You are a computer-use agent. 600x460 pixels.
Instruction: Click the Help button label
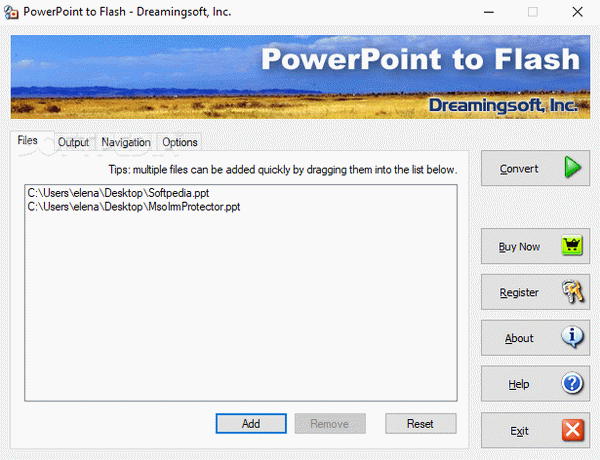[x=519, y=384]
